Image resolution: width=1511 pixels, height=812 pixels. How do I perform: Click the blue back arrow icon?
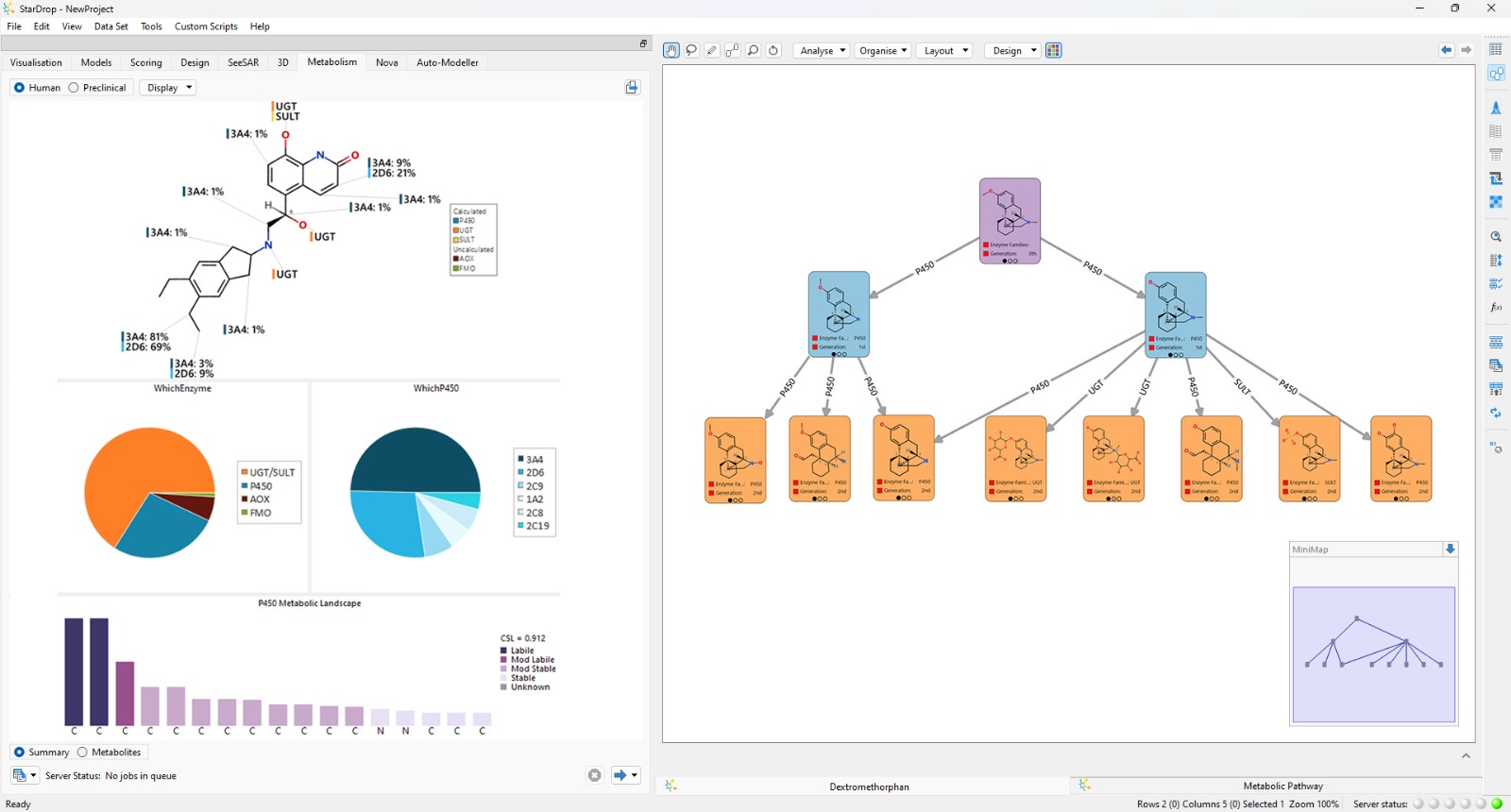point(1446,50)
